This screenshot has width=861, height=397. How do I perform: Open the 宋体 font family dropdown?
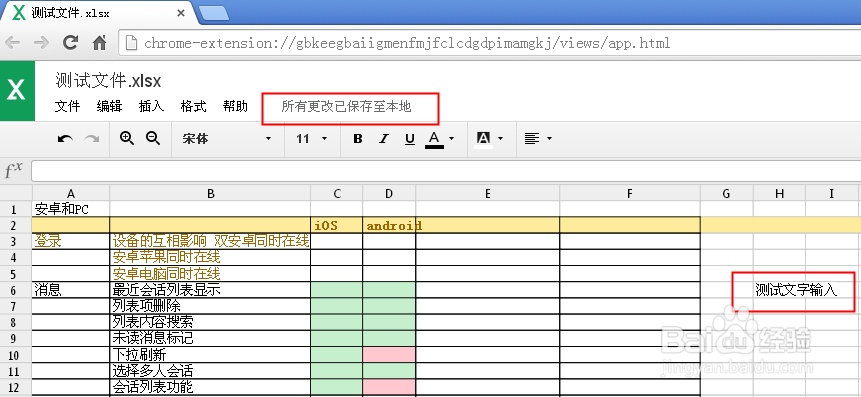coord(227,139)
